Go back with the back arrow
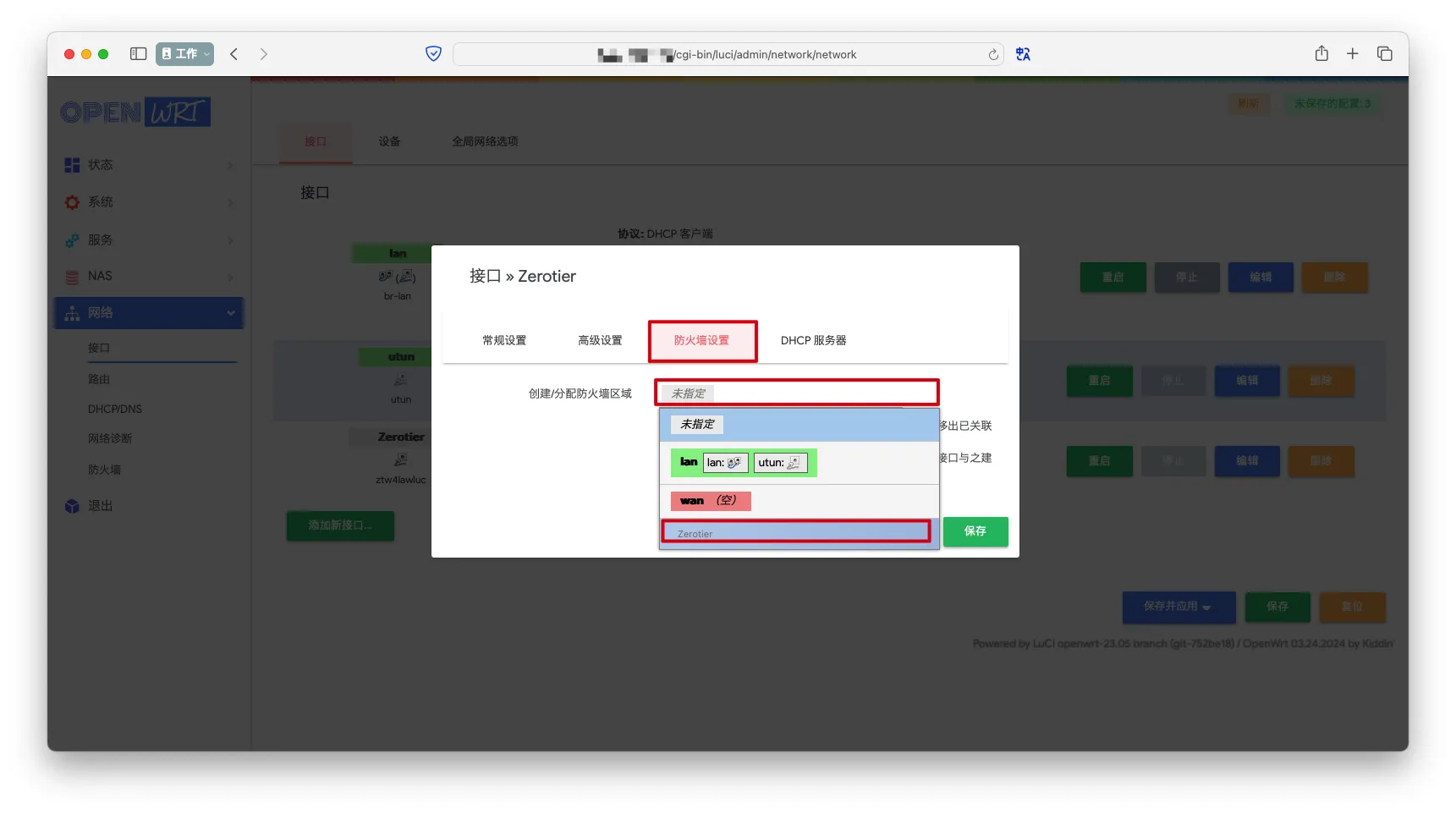This screenshot has height=814, width=1456. [x=234, y=54]
